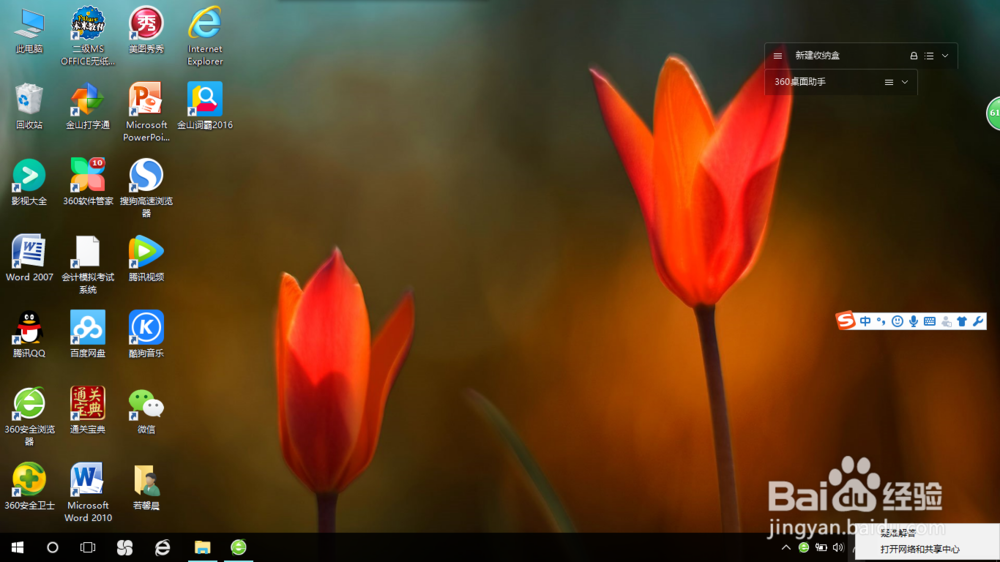Image resolution: width=1000 pixels, height=562 pixels.
Task: Open 金山词霸2016 dictionary icon
Action: point(205,107)
